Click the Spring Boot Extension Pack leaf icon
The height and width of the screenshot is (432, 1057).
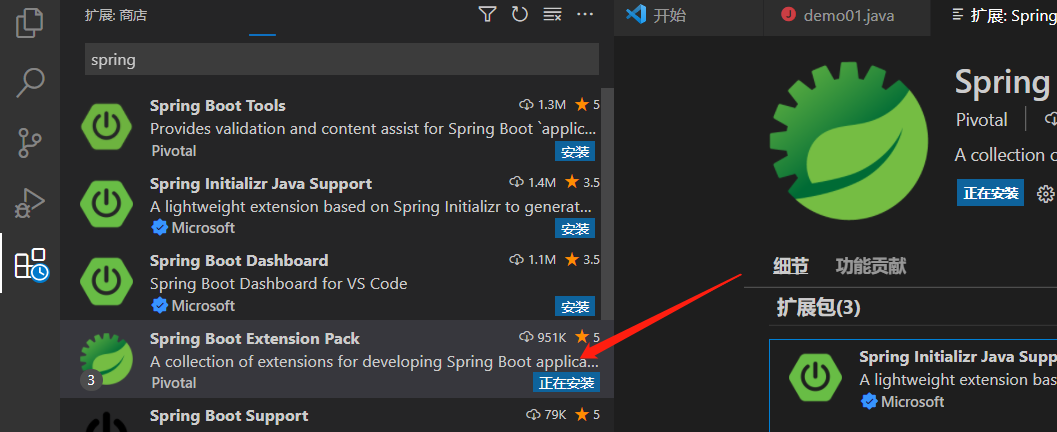click(106, 359)
